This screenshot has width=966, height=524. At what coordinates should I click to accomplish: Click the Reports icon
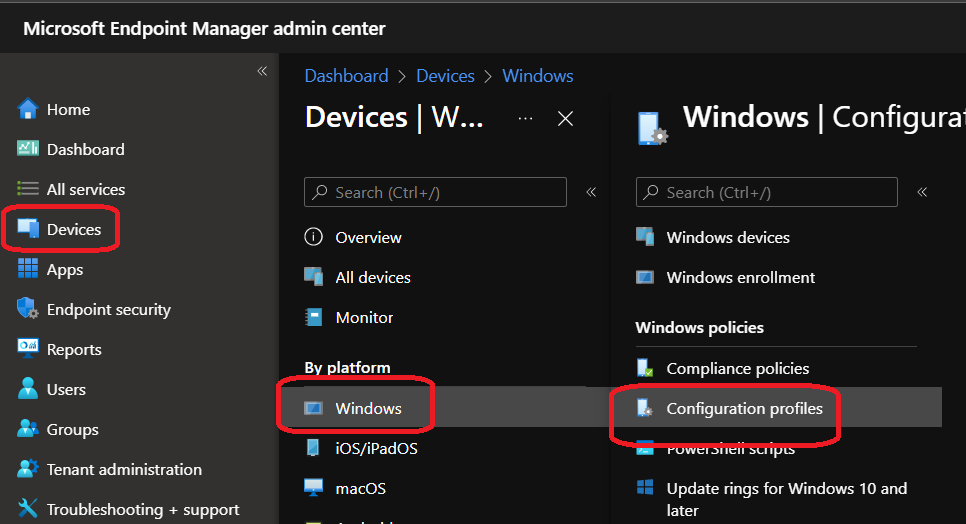point(28,349)
